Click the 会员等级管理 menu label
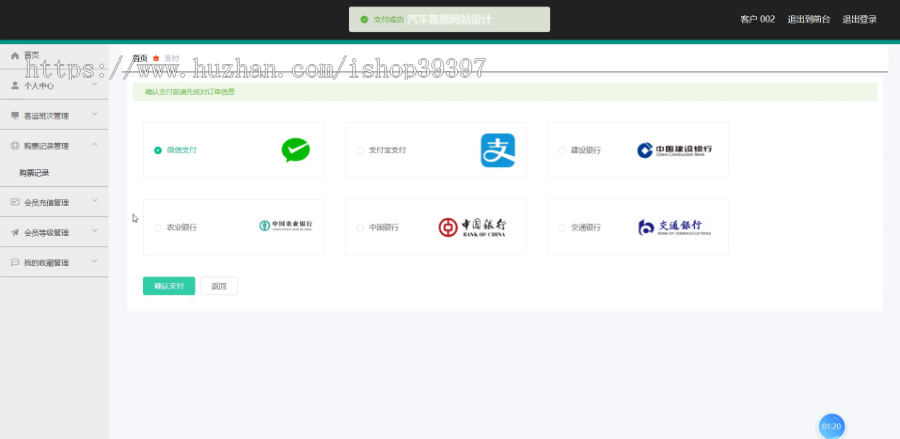The width and height of the screenshot is (900, 439). coord(46,232)
